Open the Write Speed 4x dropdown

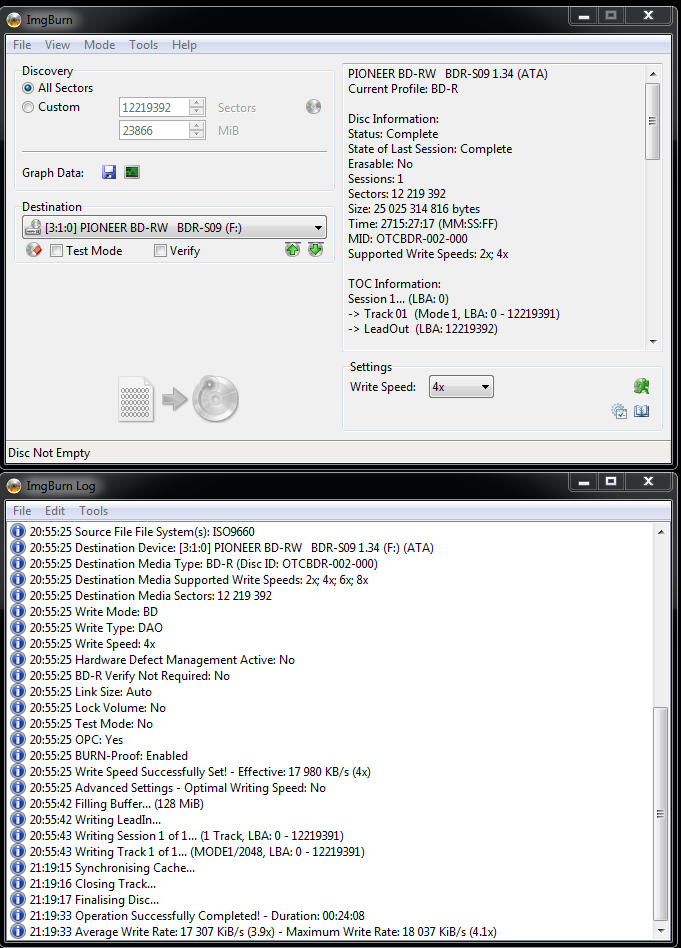(461, 387)
